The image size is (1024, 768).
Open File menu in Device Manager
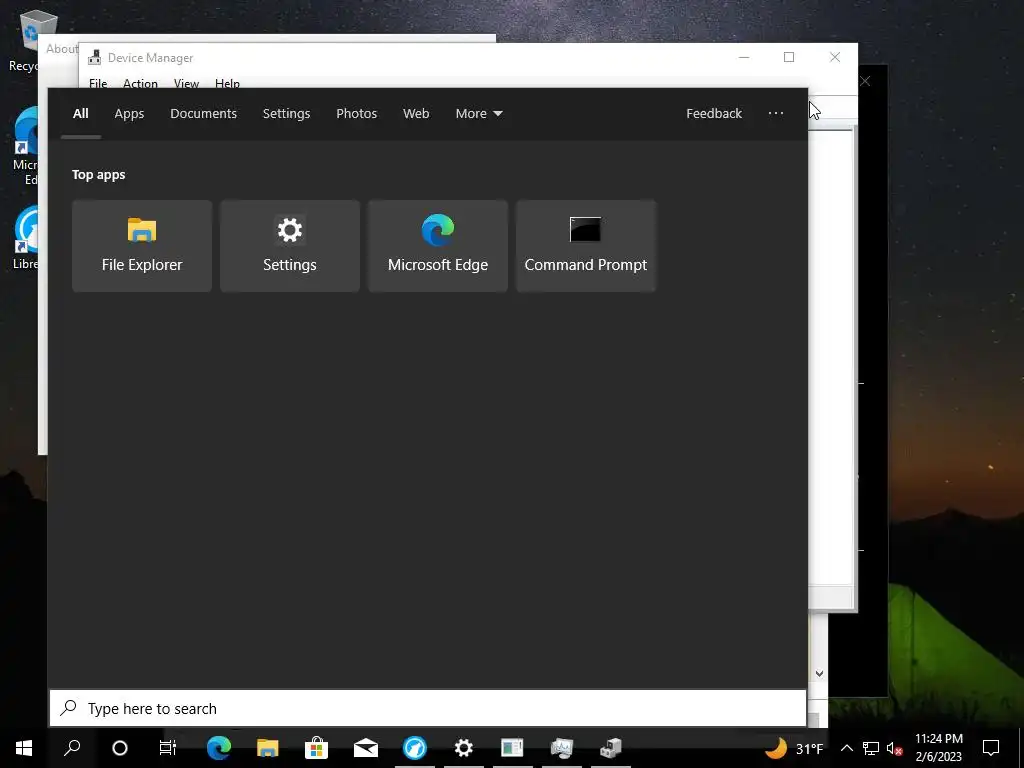tap(98, 83)
